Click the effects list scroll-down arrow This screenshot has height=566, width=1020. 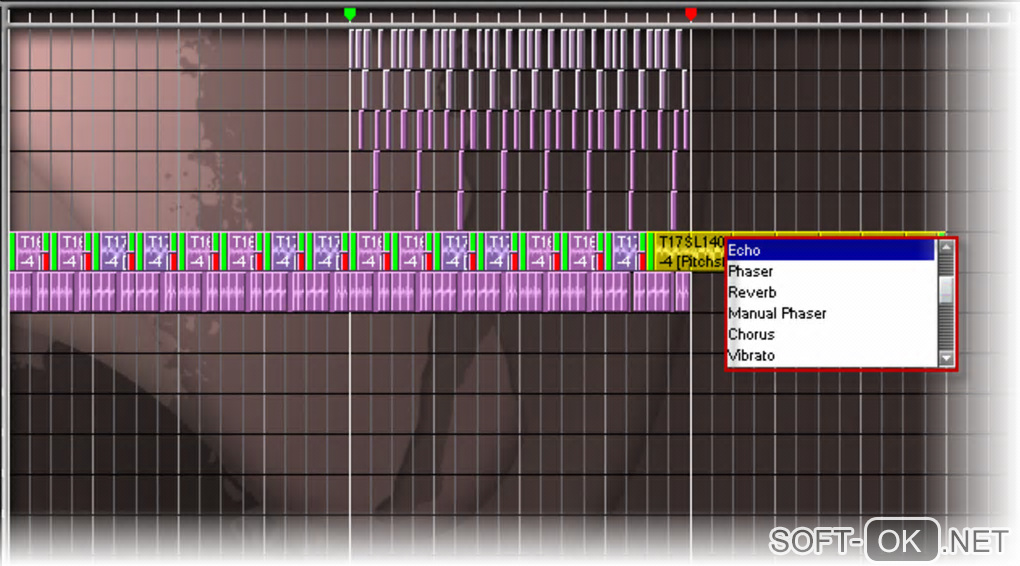tap(946, 358)
